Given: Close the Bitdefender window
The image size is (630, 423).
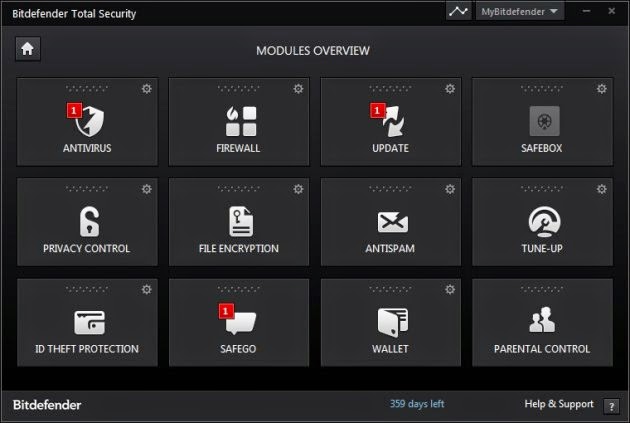Looking at the screenshot, I should [x=612, y=11].
